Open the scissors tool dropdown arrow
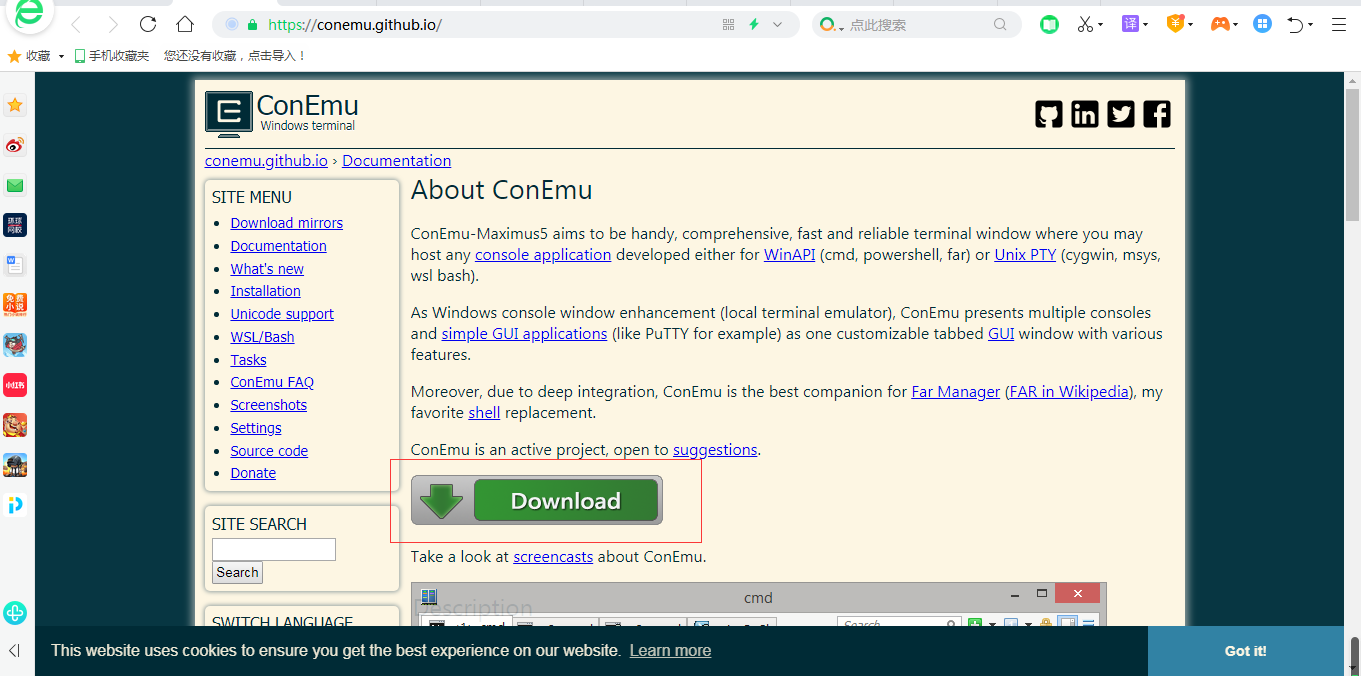The height and width of the screenshot is (676, 1361). click(1101, 25)
